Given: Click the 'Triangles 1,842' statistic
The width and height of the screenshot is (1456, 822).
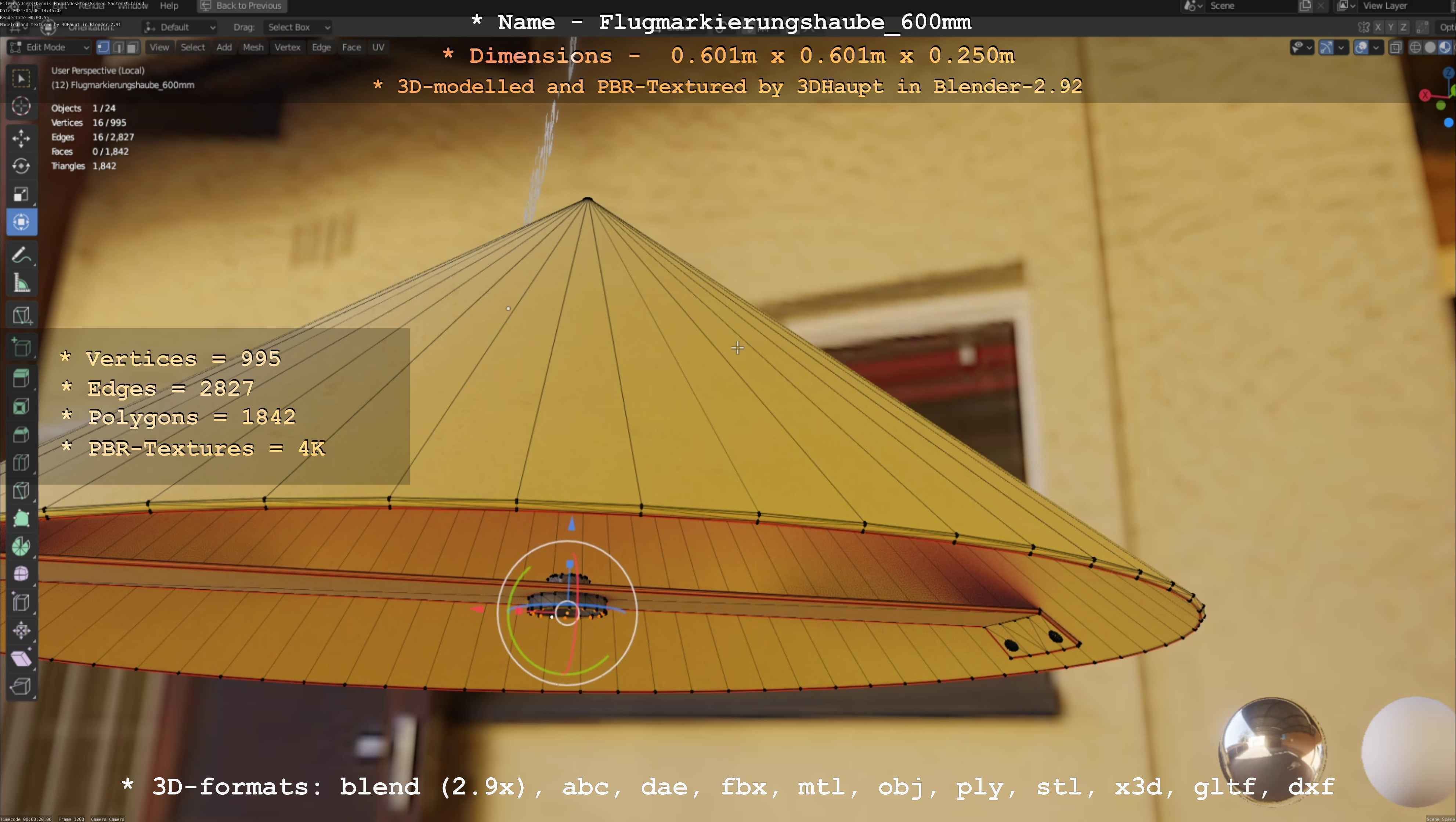Looking at the screenshot, I should [x=84, y=166].
